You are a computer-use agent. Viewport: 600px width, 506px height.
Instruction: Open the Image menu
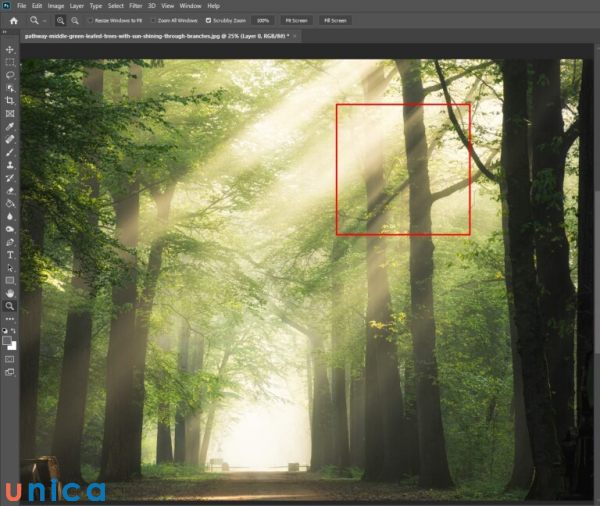click(56, 6)
